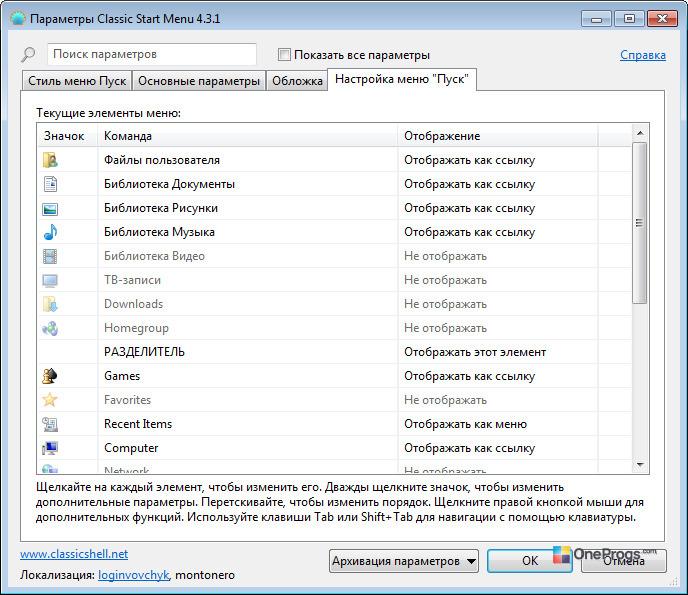Select the Библиотека Документы command text
Image resolution: width=688 pixels, height=595 pixels.
pos(169,184)
